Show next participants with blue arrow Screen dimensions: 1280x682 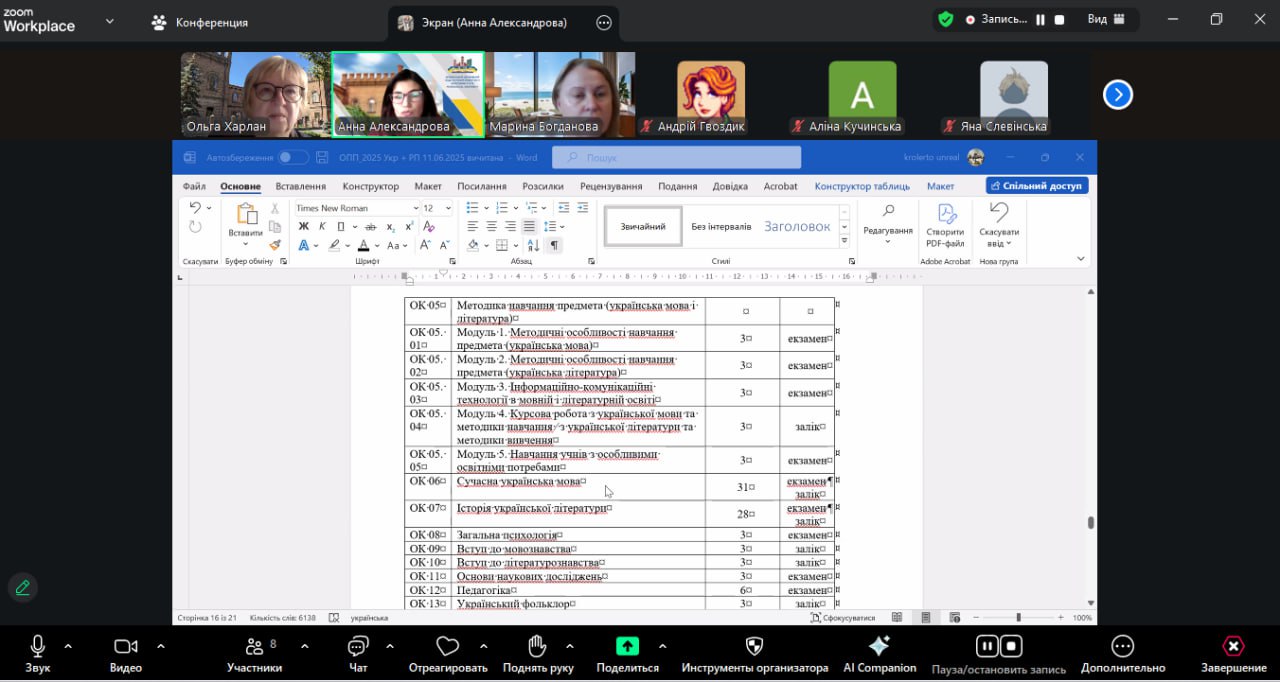1117,95
